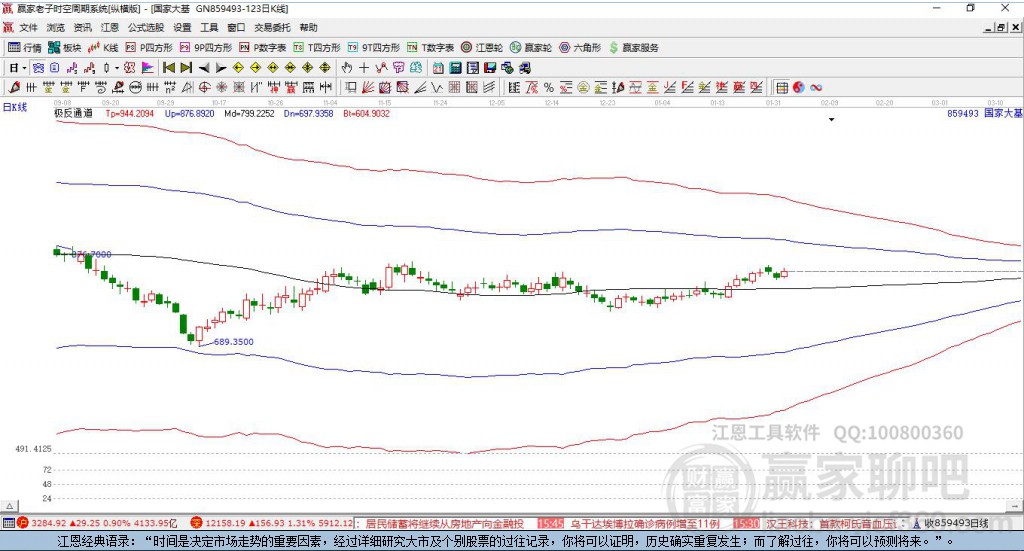Switch to K线 chart view
Viewport: 1024px width, 551px height.
point(103,48)
